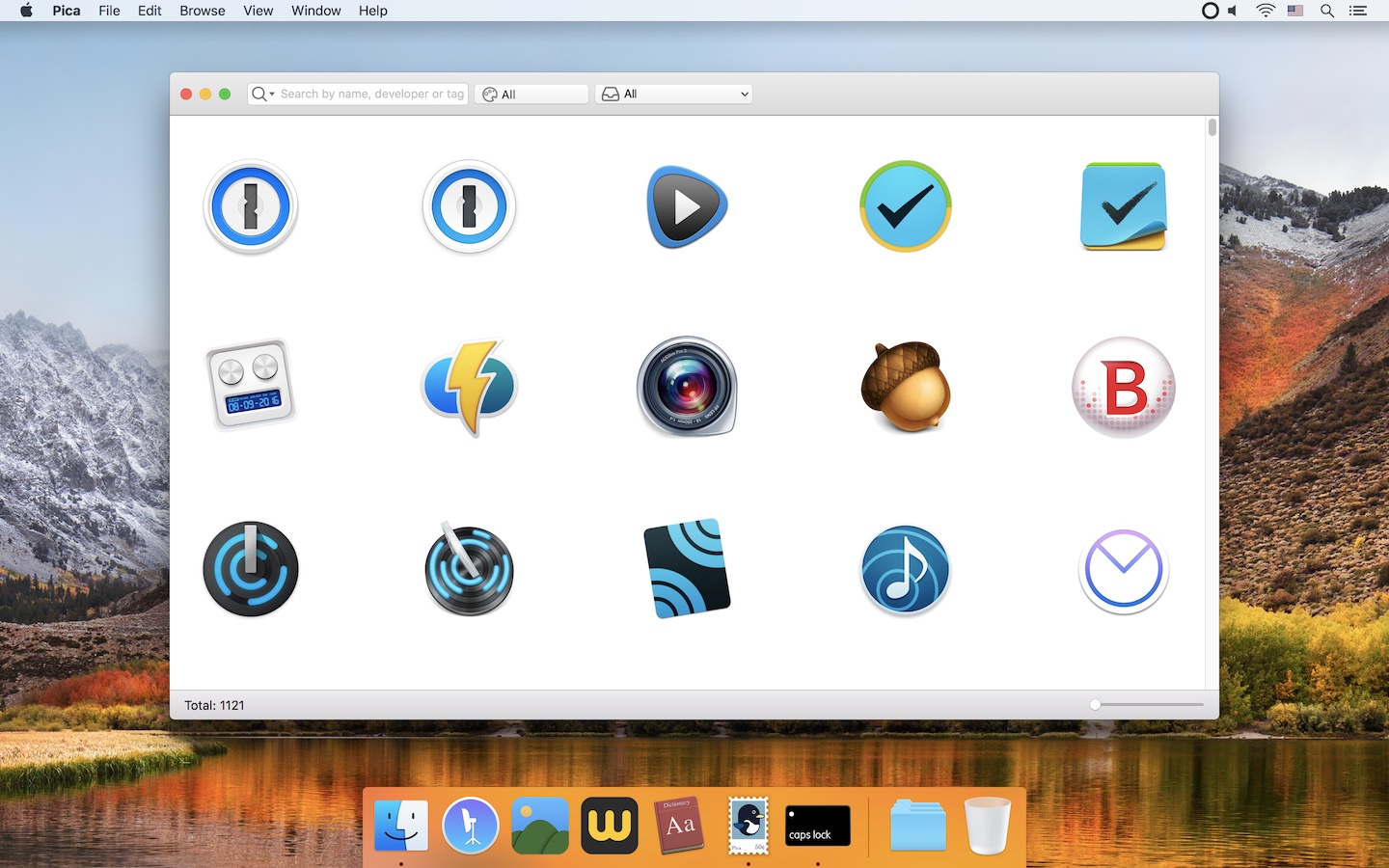Open the blue compass app in the Dock
Image resolution: width=1389 pixels, height=868 pixels.
[471, 826]
